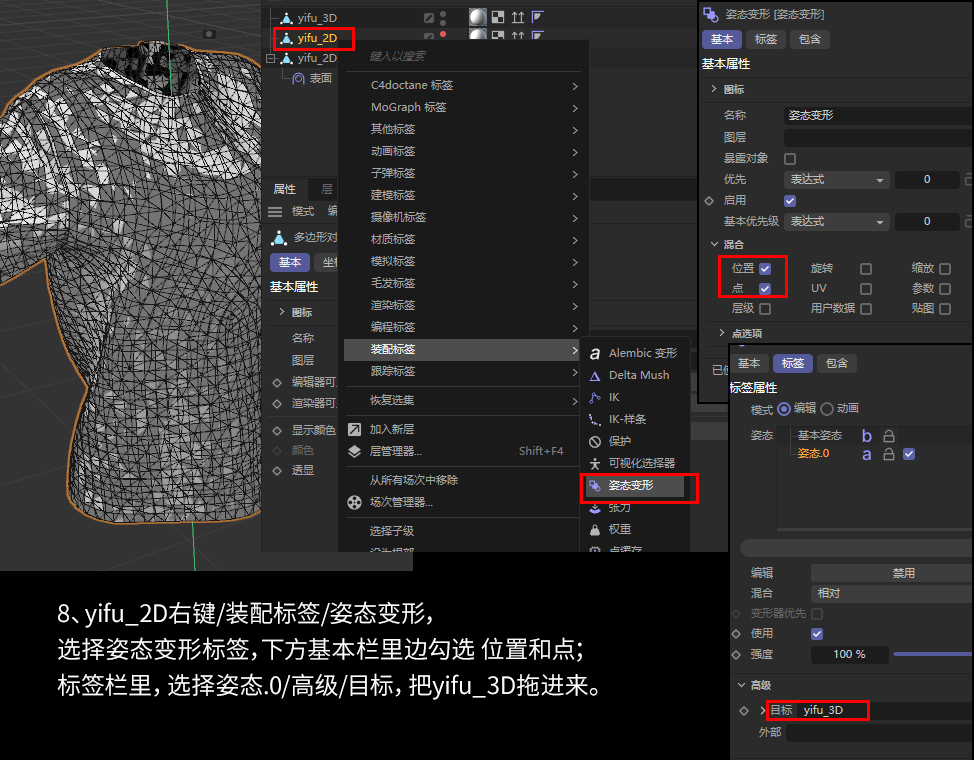
Task: Open the 表达式 priority dropdown
Action: 838,180
